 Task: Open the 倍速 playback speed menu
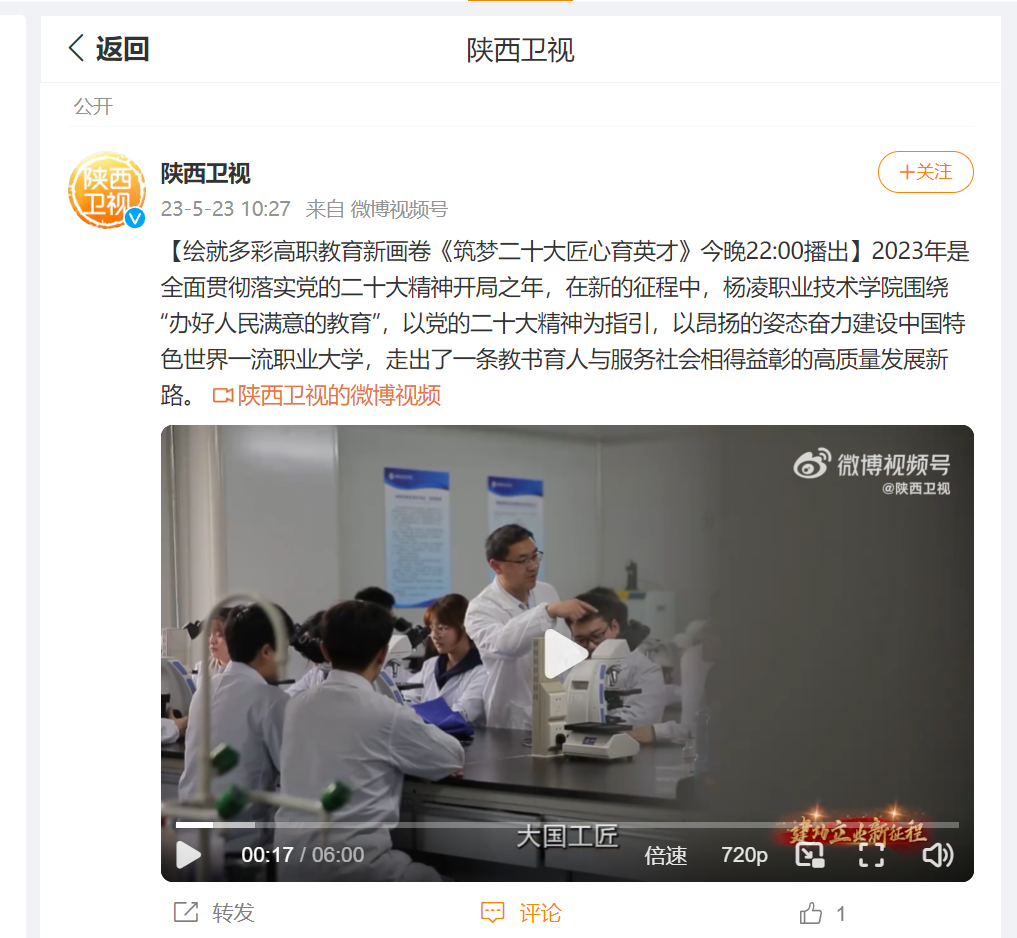click(x=665, y=856)
